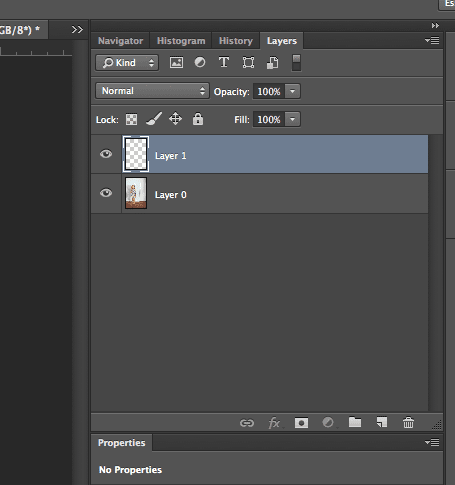Select the Layer 0 name label
455x485 pixels.
click(170, 195)
